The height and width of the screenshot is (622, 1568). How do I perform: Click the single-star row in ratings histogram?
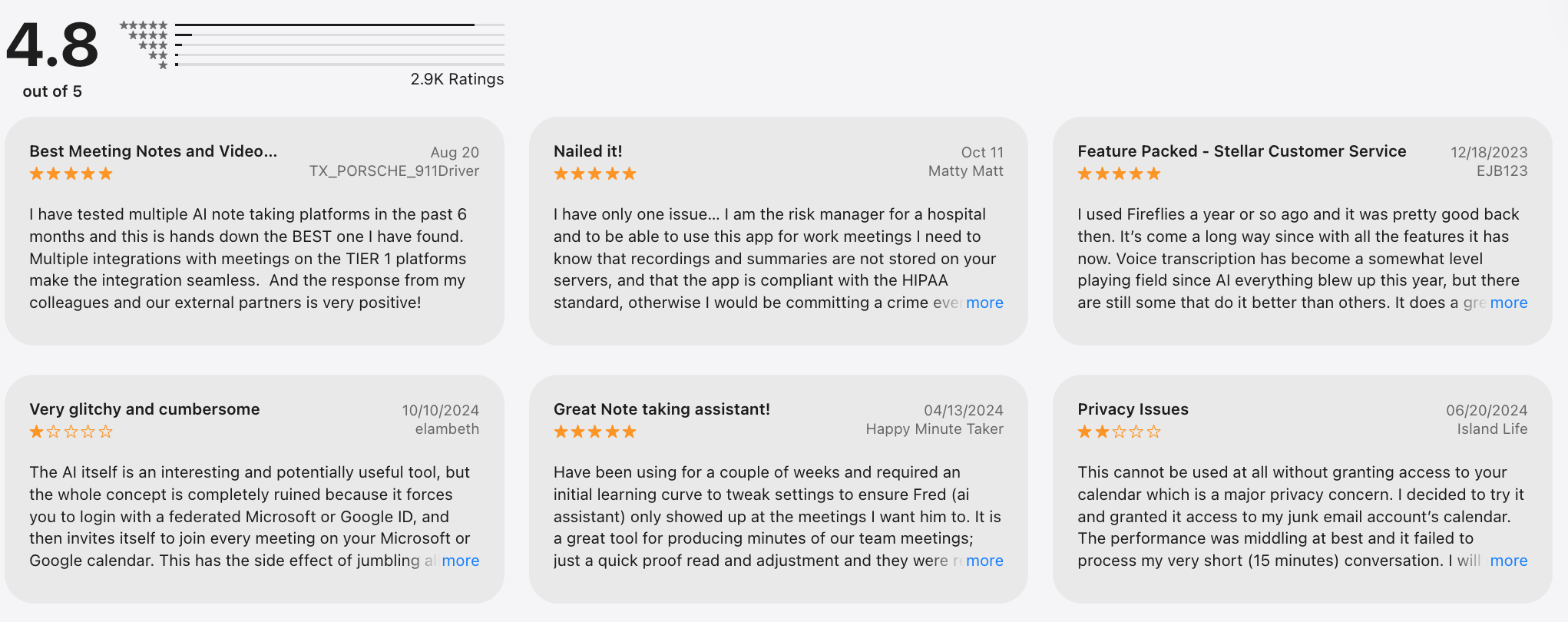click(163, 65)
